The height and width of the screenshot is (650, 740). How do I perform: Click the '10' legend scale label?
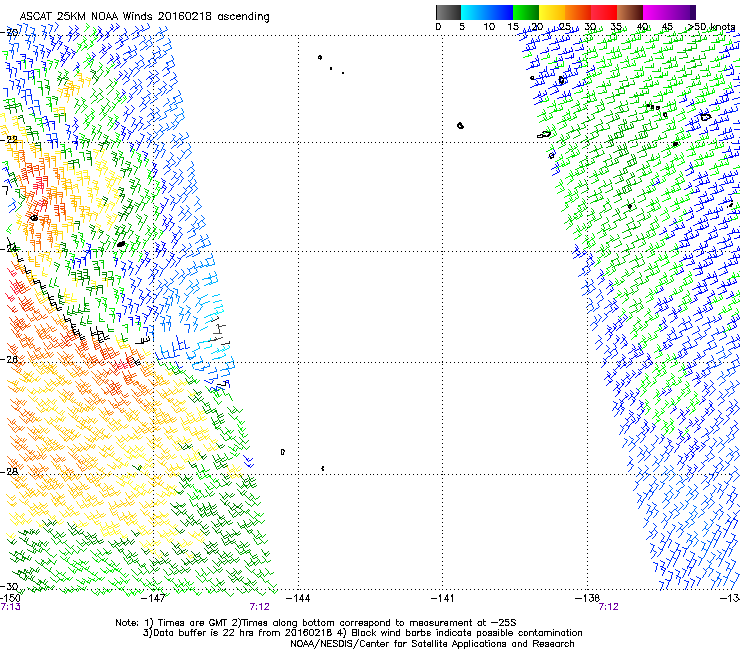click(489, 26)
